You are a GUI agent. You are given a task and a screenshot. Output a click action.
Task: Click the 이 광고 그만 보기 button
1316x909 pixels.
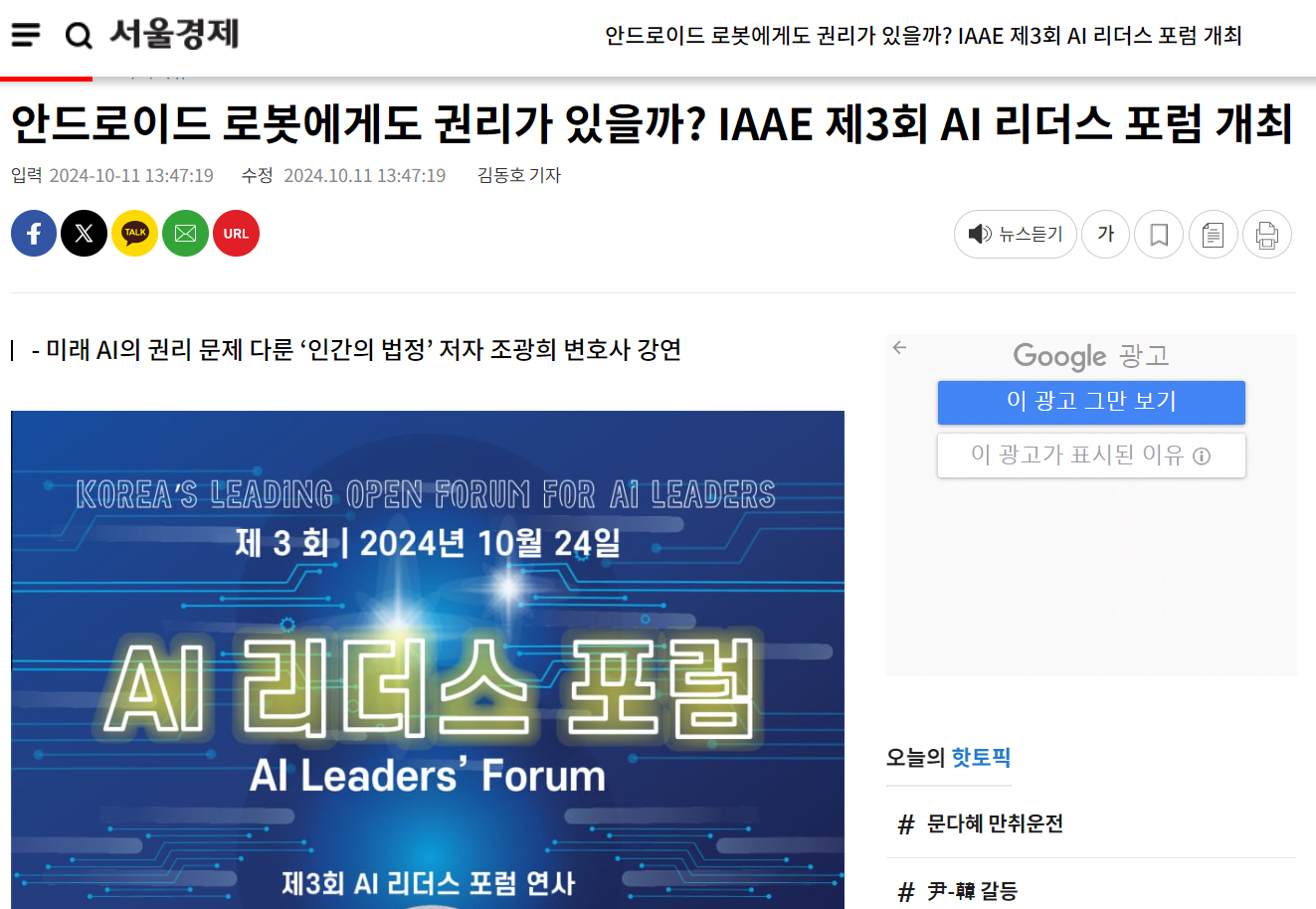click(1091, 402)
